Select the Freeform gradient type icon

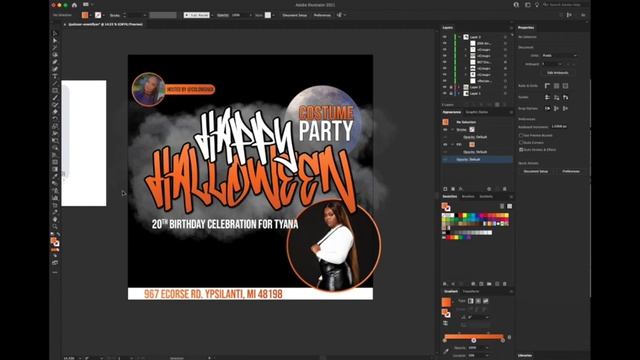[486, 301]
